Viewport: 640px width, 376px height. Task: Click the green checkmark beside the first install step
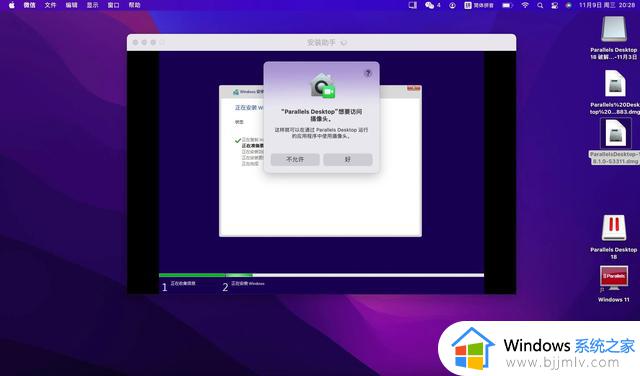coord(237,140)
